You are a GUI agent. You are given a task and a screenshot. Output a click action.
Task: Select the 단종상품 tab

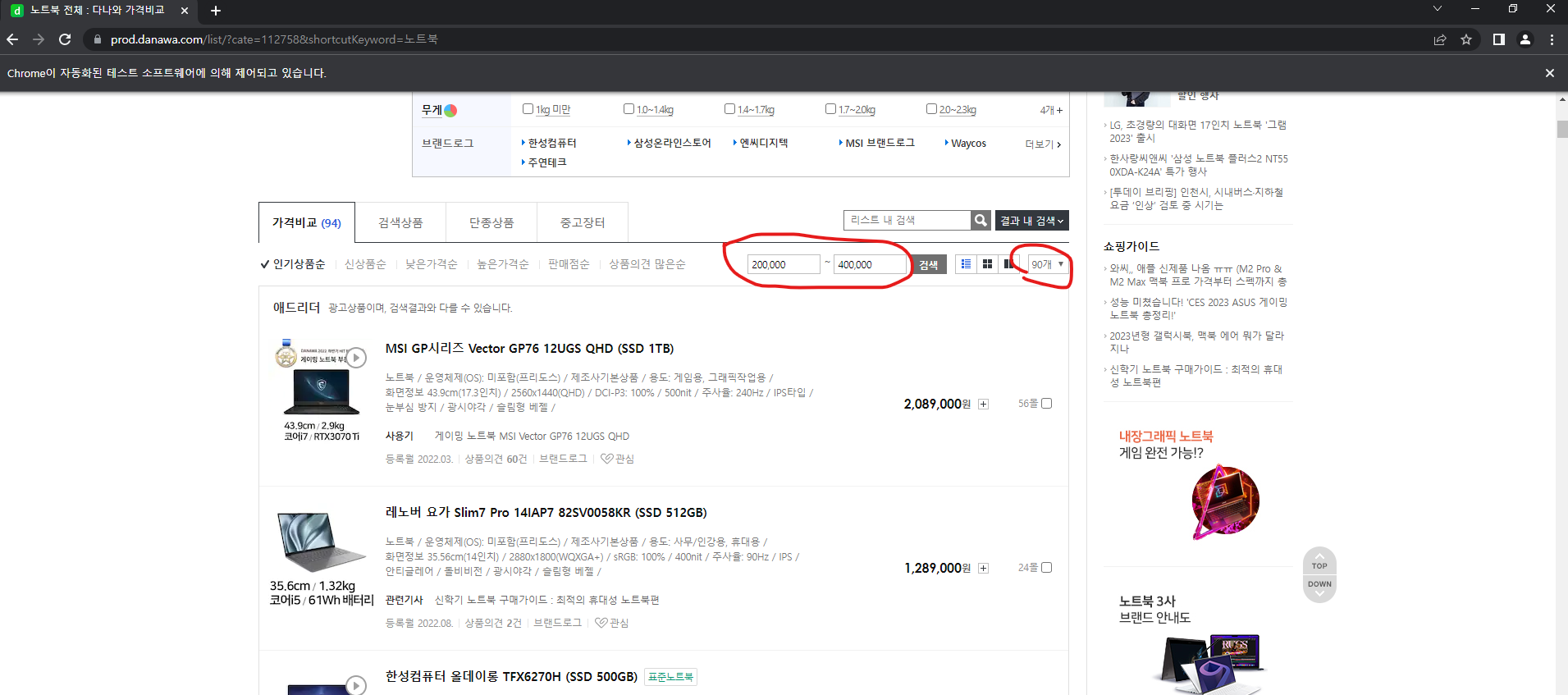coord(491,222)
